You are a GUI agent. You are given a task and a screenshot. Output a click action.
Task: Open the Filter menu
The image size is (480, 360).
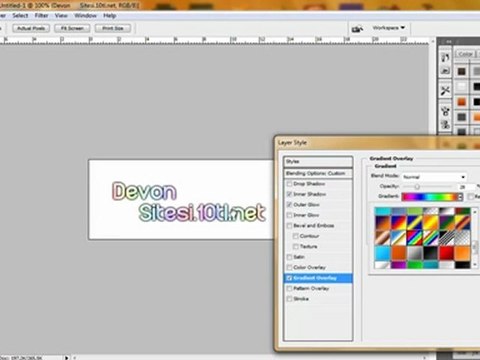point(41,16)
